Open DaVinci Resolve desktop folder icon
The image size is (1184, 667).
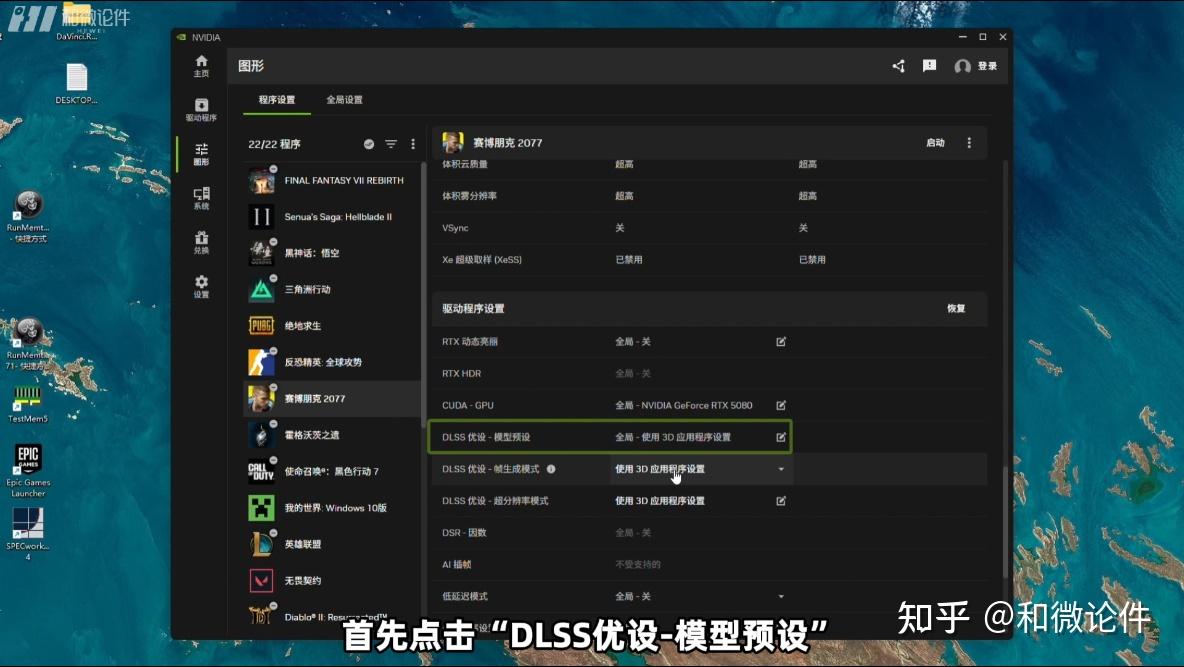pos(76,23)
